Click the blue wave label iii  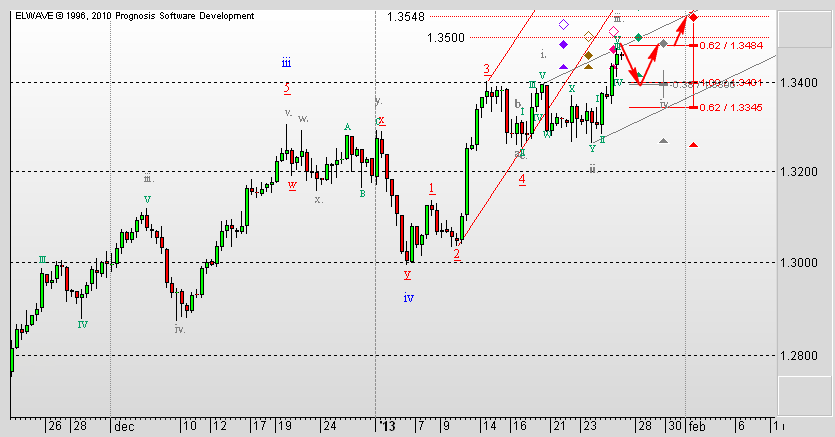[286, 62]
